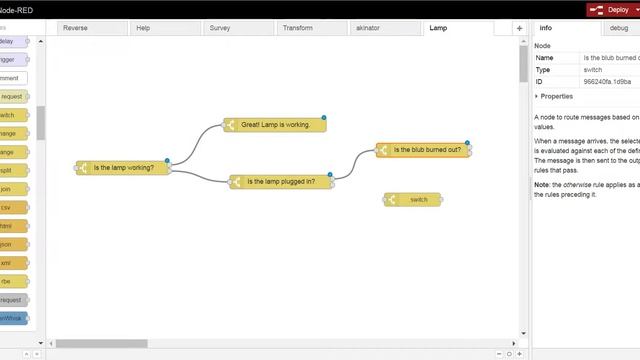Pick the join node from palette
The image size is (640, 360).
[x=13, y=189]
